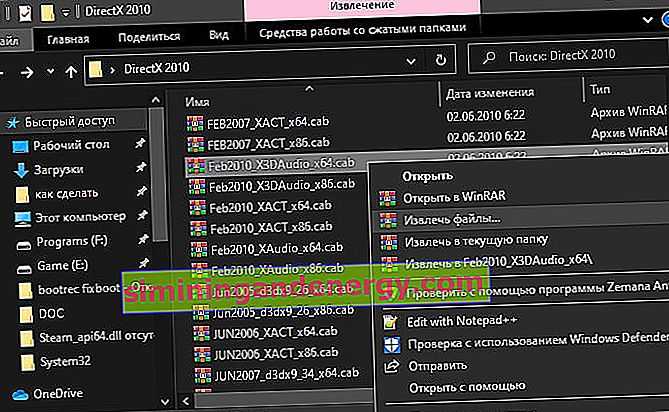
Task: Open Этот компьютер in sidebar
Action: pos(80,218)
